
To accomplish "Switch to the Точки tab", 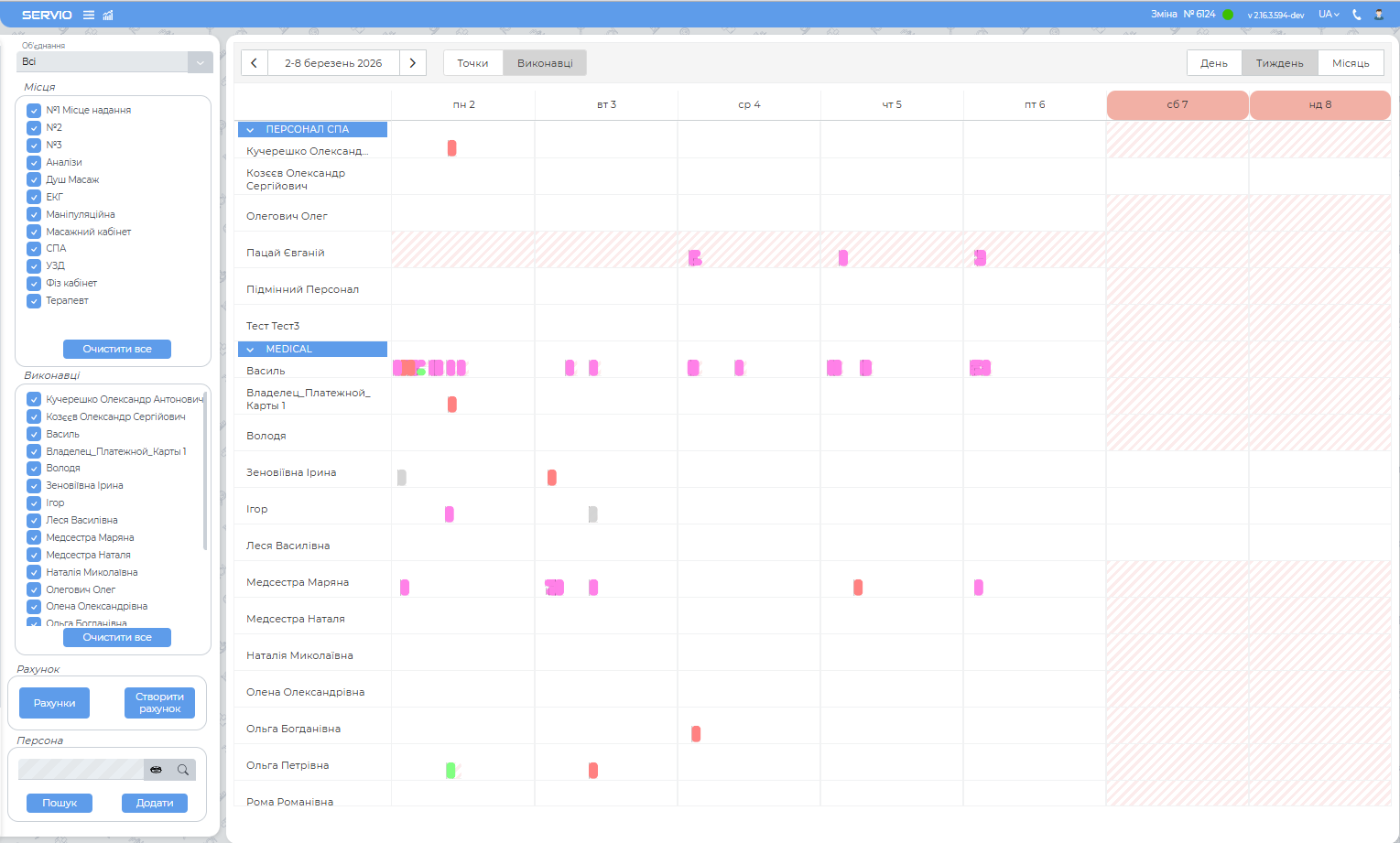I will [472, 63].
